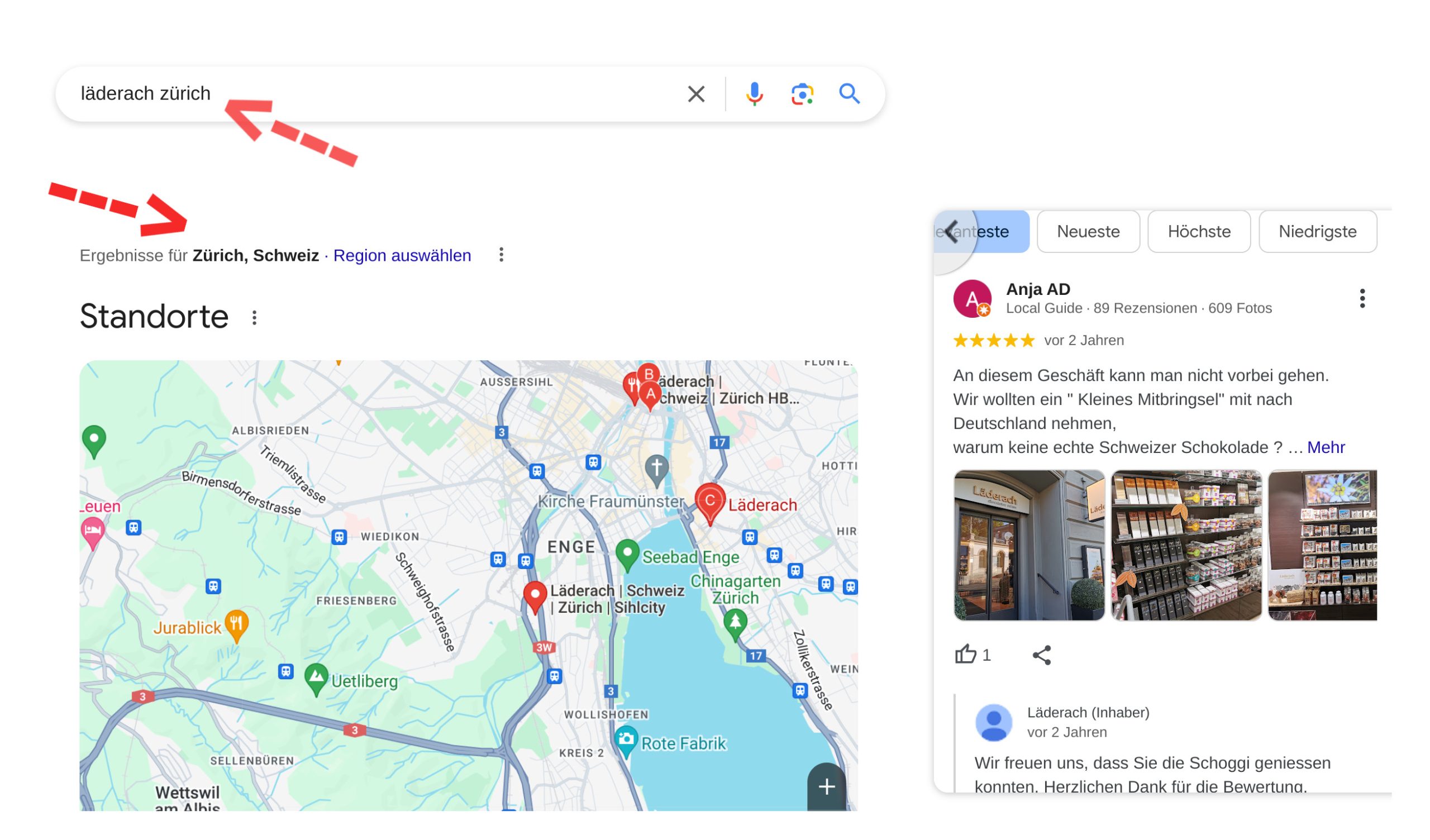Start voice search with the microphone icon
Viewport: 1430px width, 840px height.
pos(754,94)
